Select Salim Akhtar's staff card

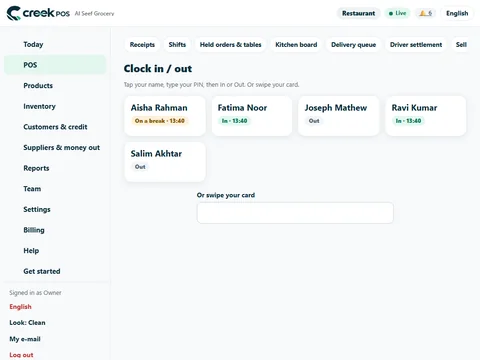(165, 162)
